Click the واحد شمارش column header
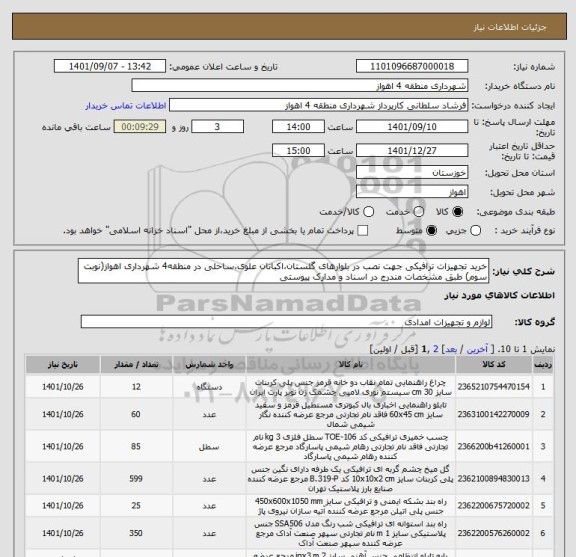Screen dimensions: 576x557 pos(209,364)
